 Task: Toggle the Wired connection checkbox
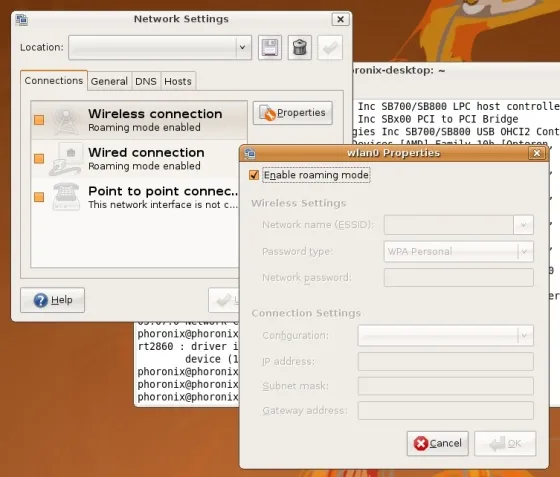(39, 159)
